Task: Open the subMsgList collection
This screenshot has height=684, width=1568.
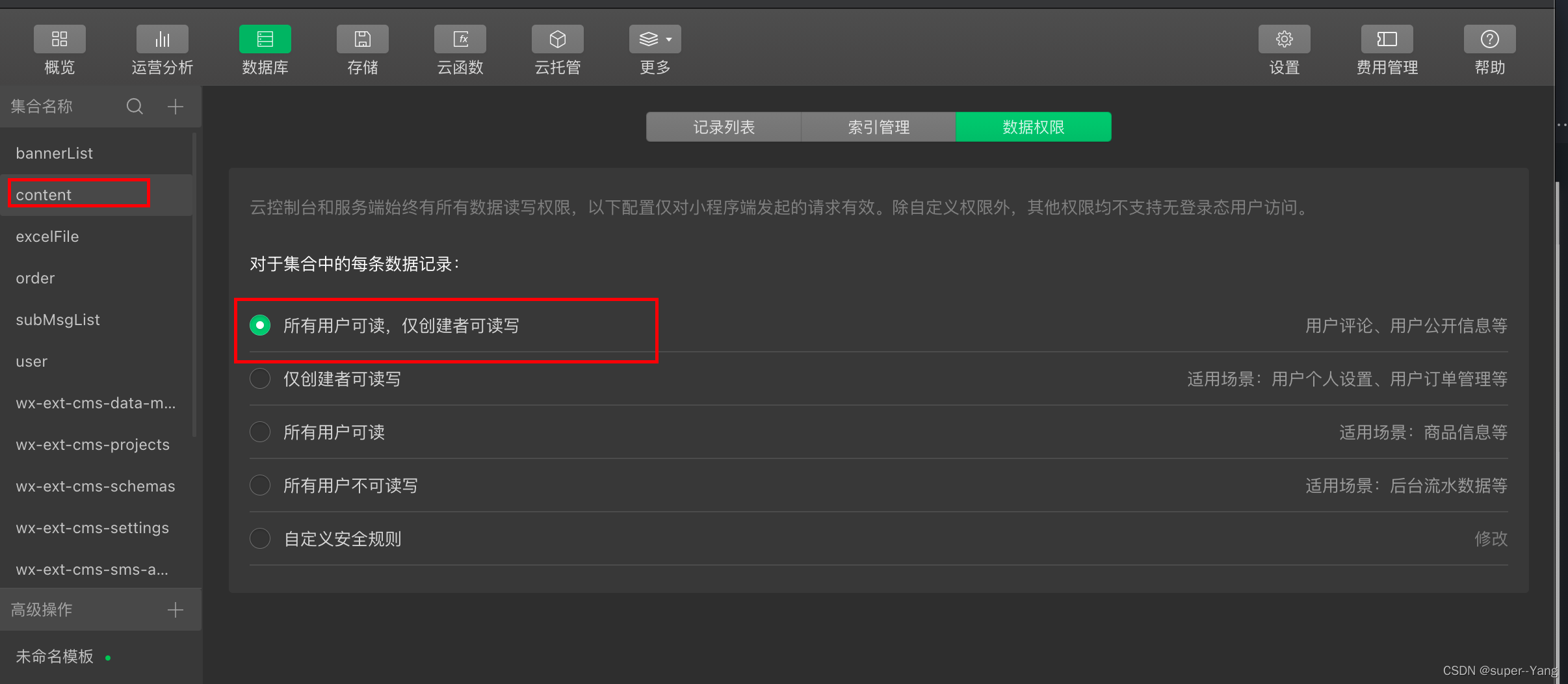Action: tap(96, 320)
